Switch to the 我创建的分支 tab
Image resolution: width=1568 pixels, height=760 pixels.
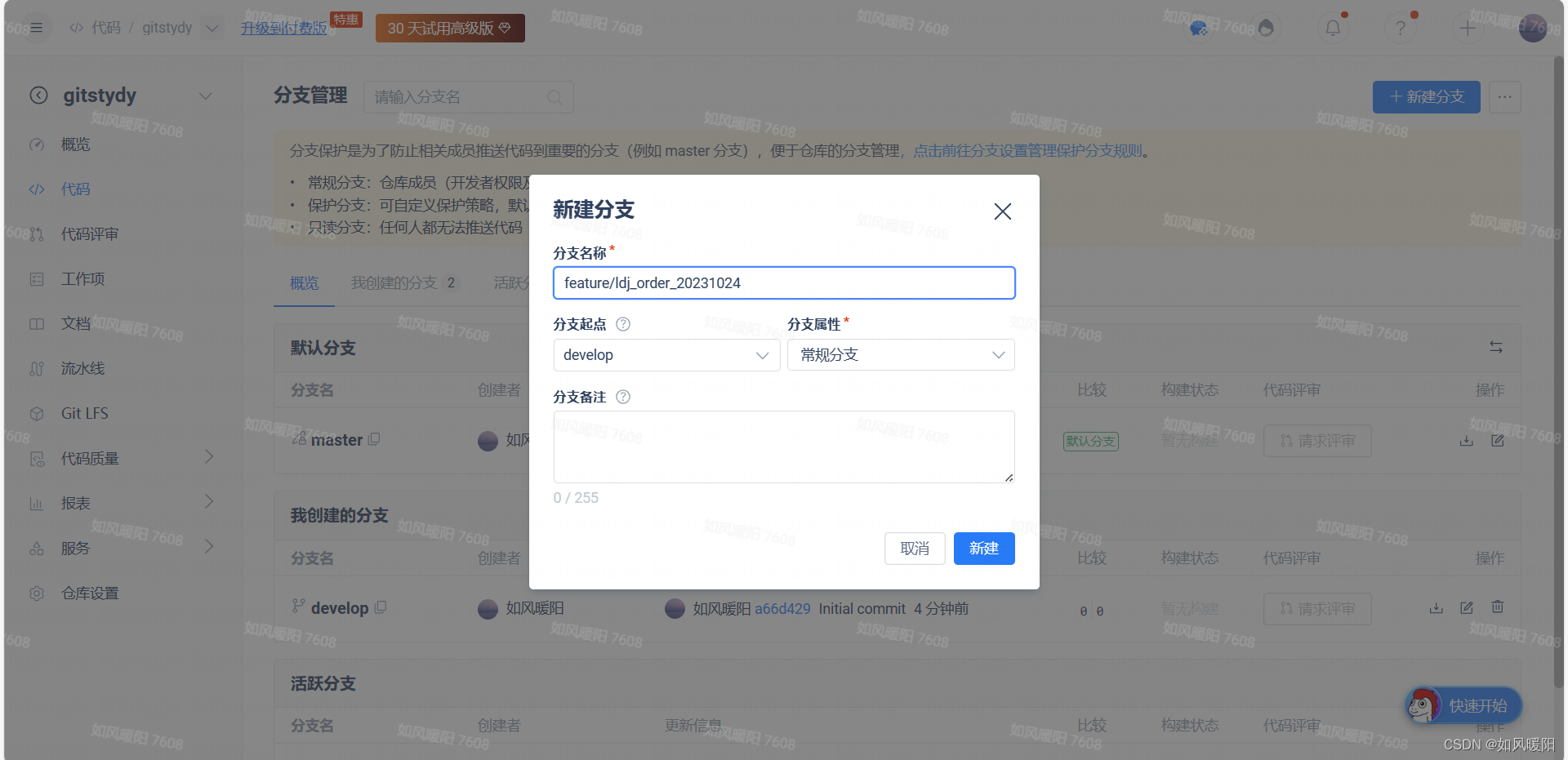pos(404,283)
